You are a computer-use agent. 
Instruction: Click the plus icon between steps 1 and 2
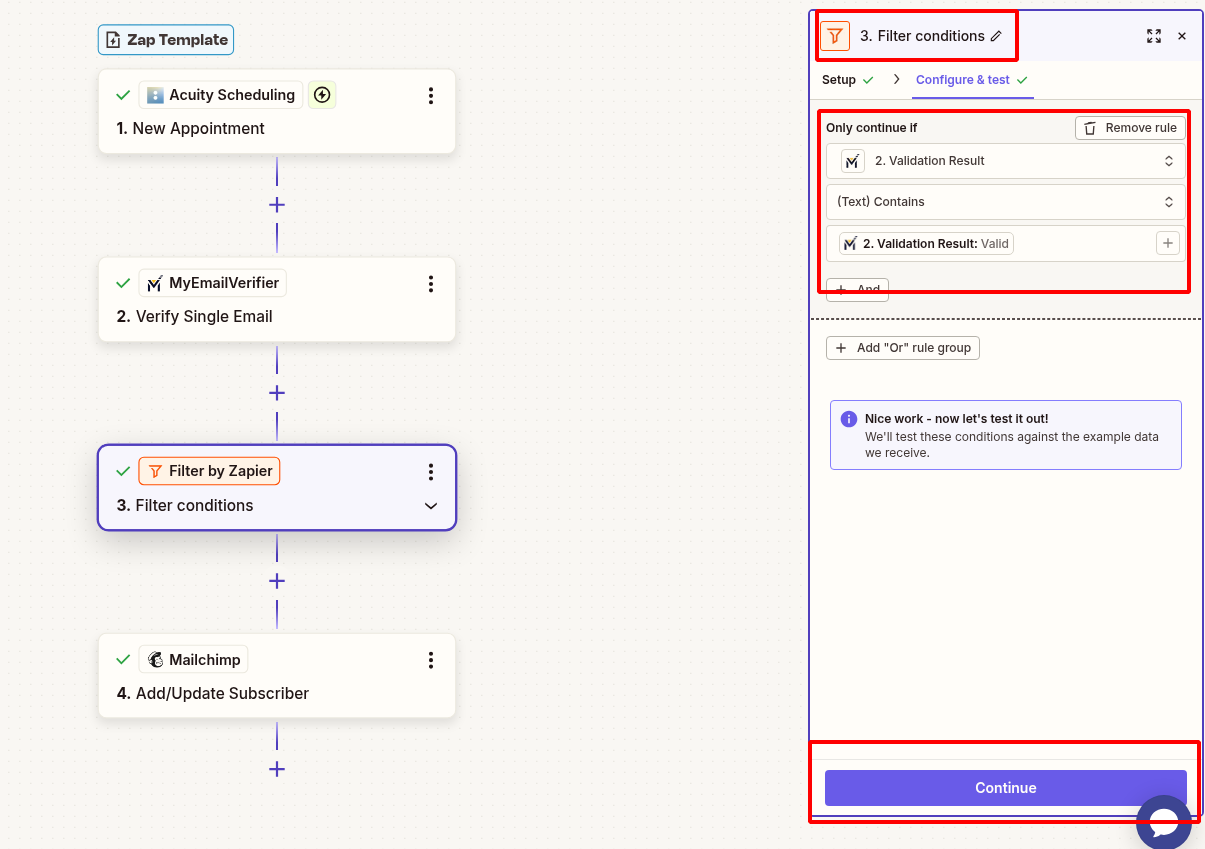pos(277,205)
